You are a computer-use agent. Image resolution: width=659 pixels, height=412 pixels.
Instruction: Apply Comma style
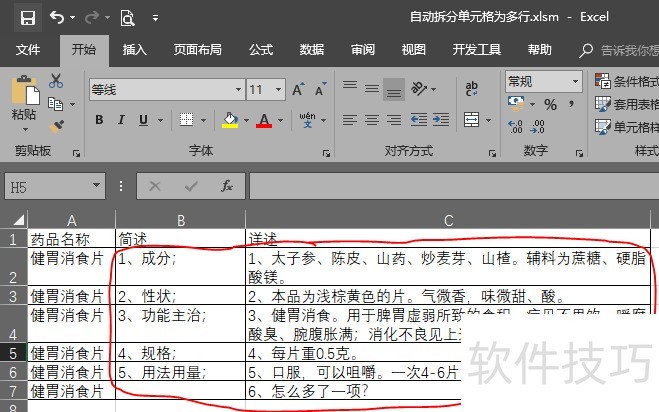pyautogui.click(x=571, y=103)
